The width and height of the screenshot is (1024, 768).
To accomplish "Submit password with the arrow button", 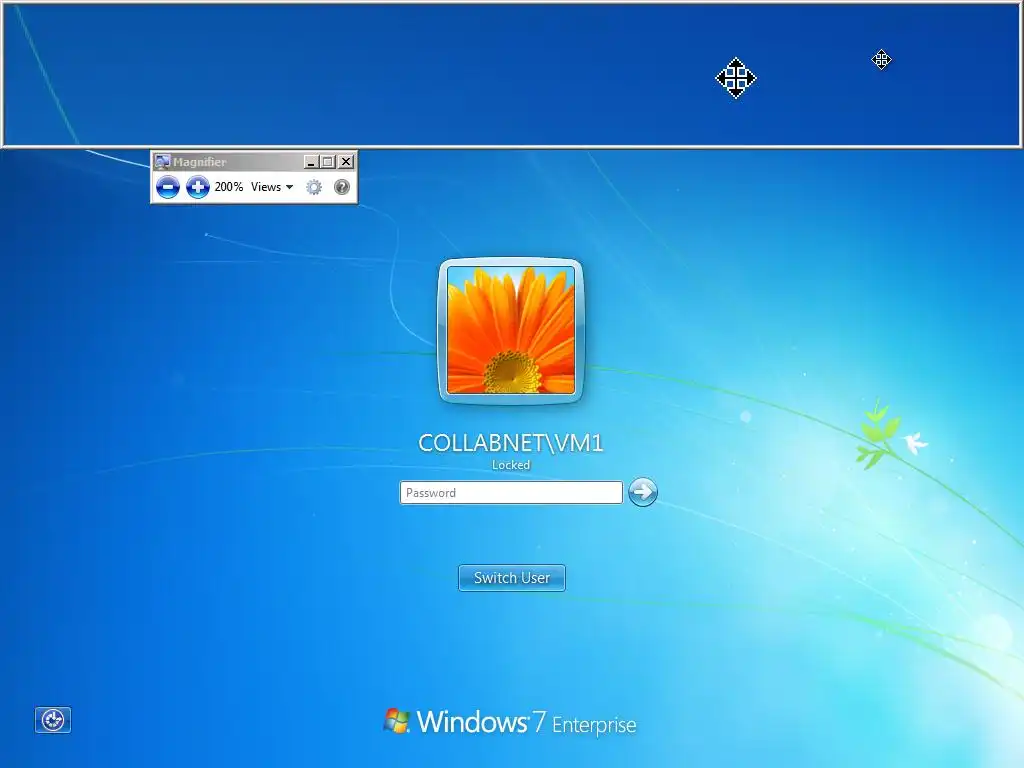I will (643, 492).
